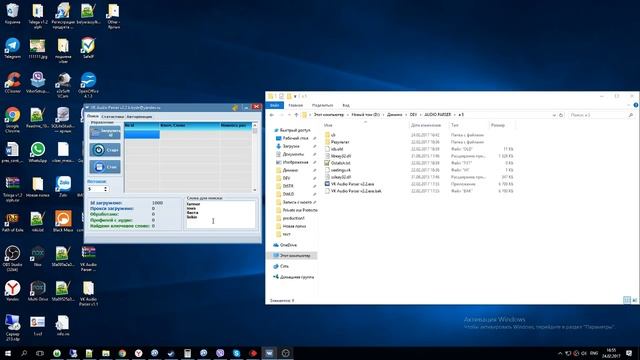Click the Back arrow in File Explorer
Screen dimensions: 640x360
pos(272,115)
